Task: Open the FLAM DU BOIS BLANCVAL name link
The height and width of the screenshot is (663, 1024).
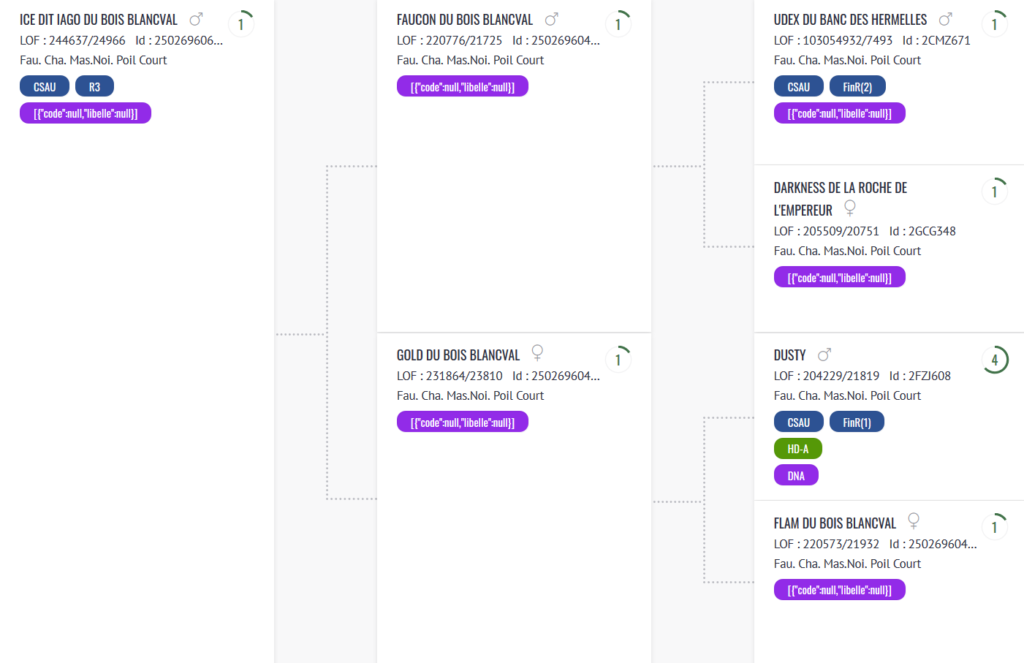Action: pos(835,523)
